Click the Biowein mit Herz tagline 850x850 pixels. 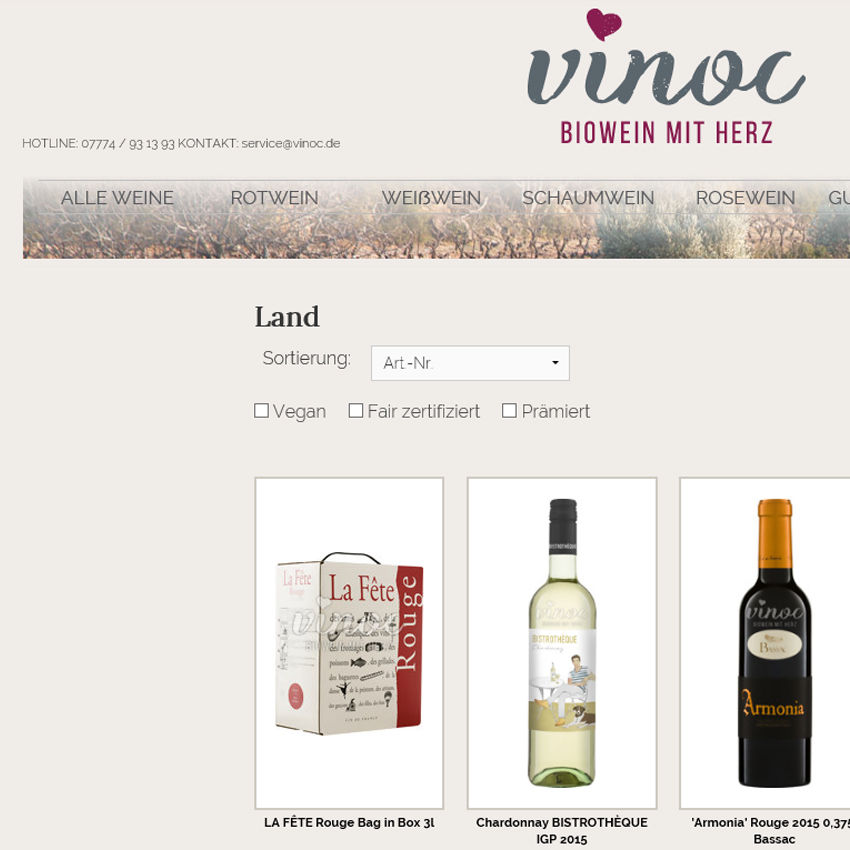pos(666,133)
